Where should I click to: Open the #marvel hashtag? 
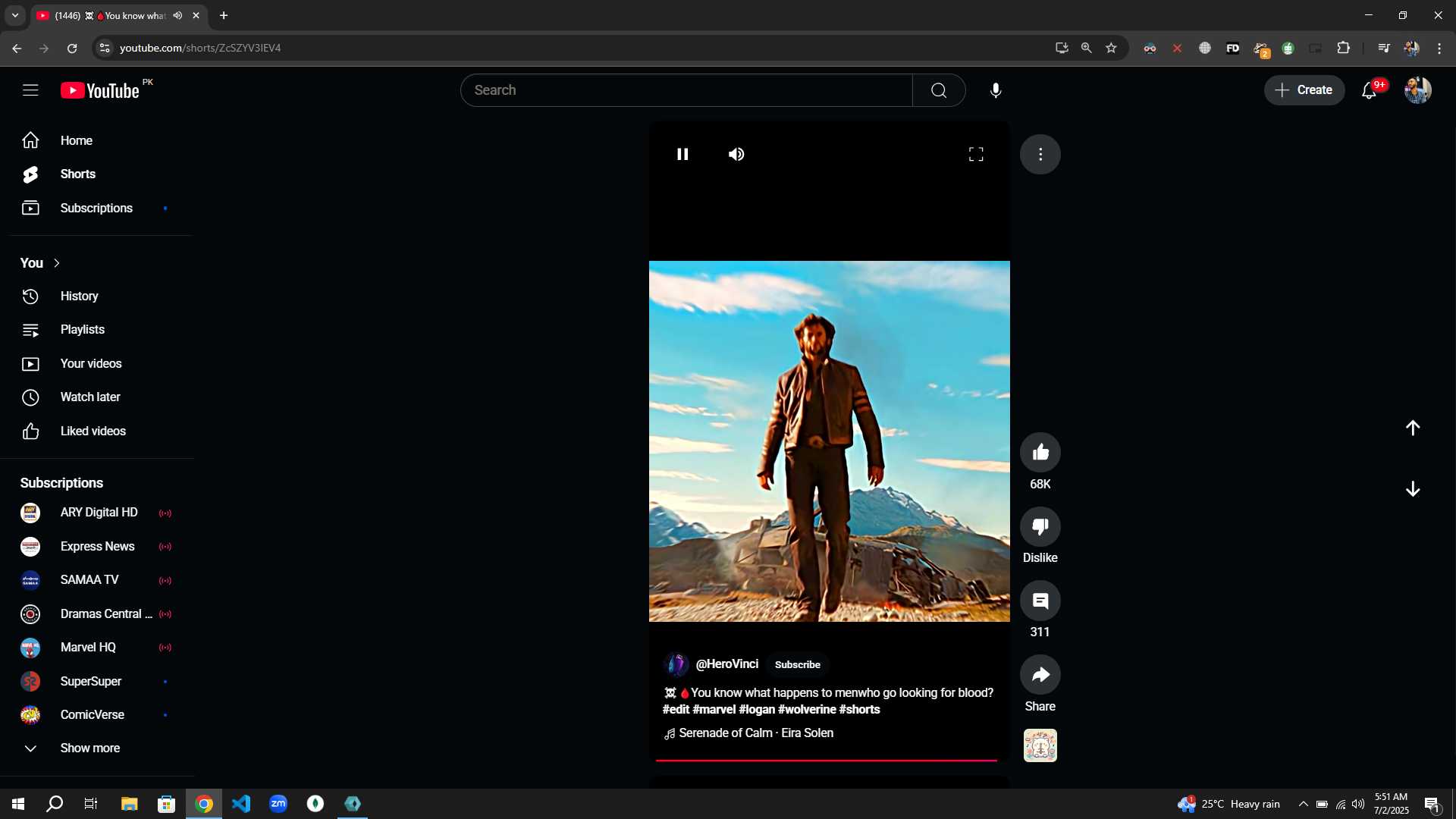pyautogui.click(x=714, y=710)
